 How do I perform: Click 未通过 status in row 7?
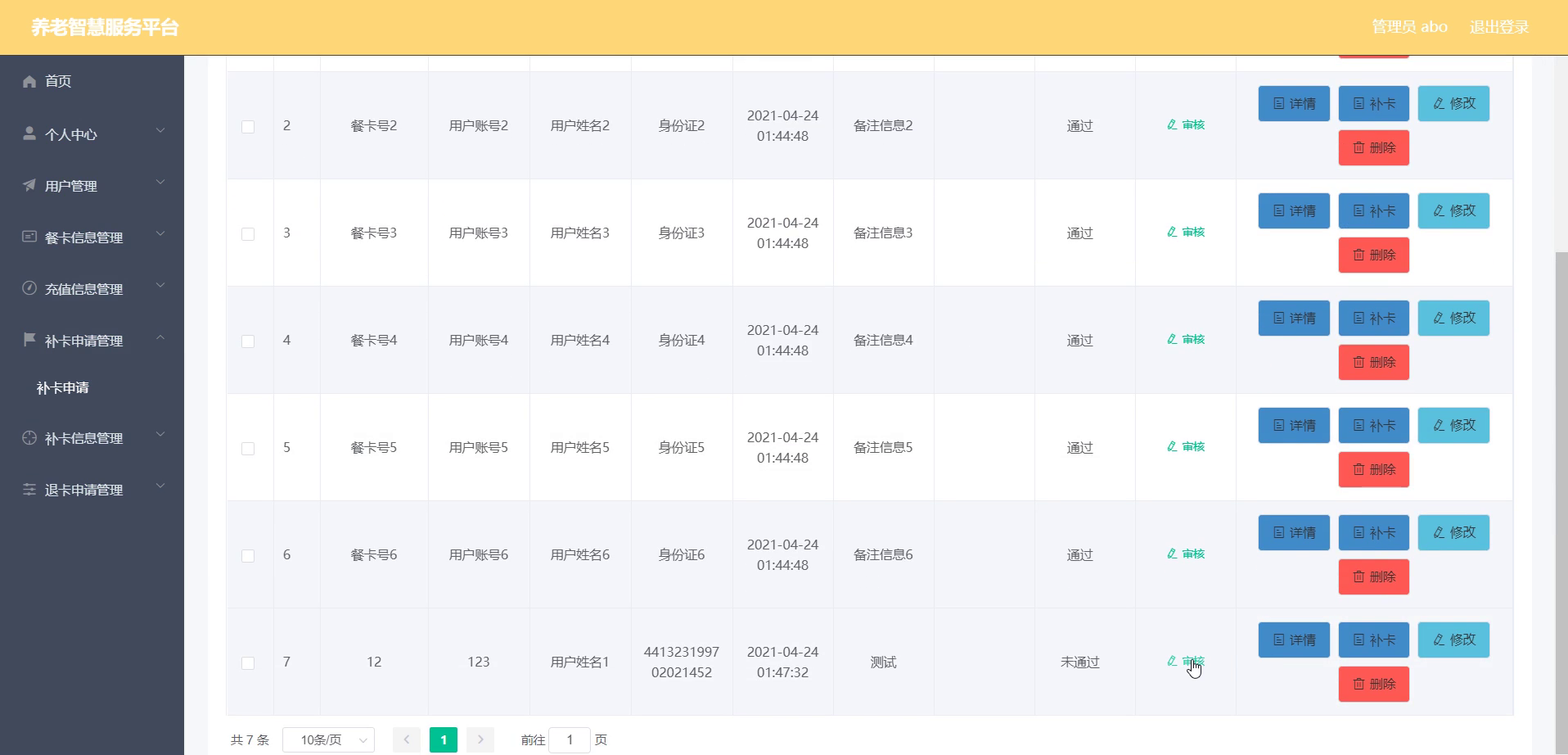tap(1079, 662)
